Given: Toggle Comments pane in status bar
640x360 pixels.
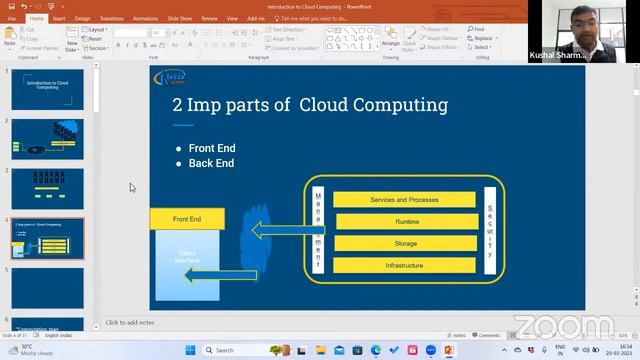Looking at the screenshot, I should coord(486,335).
